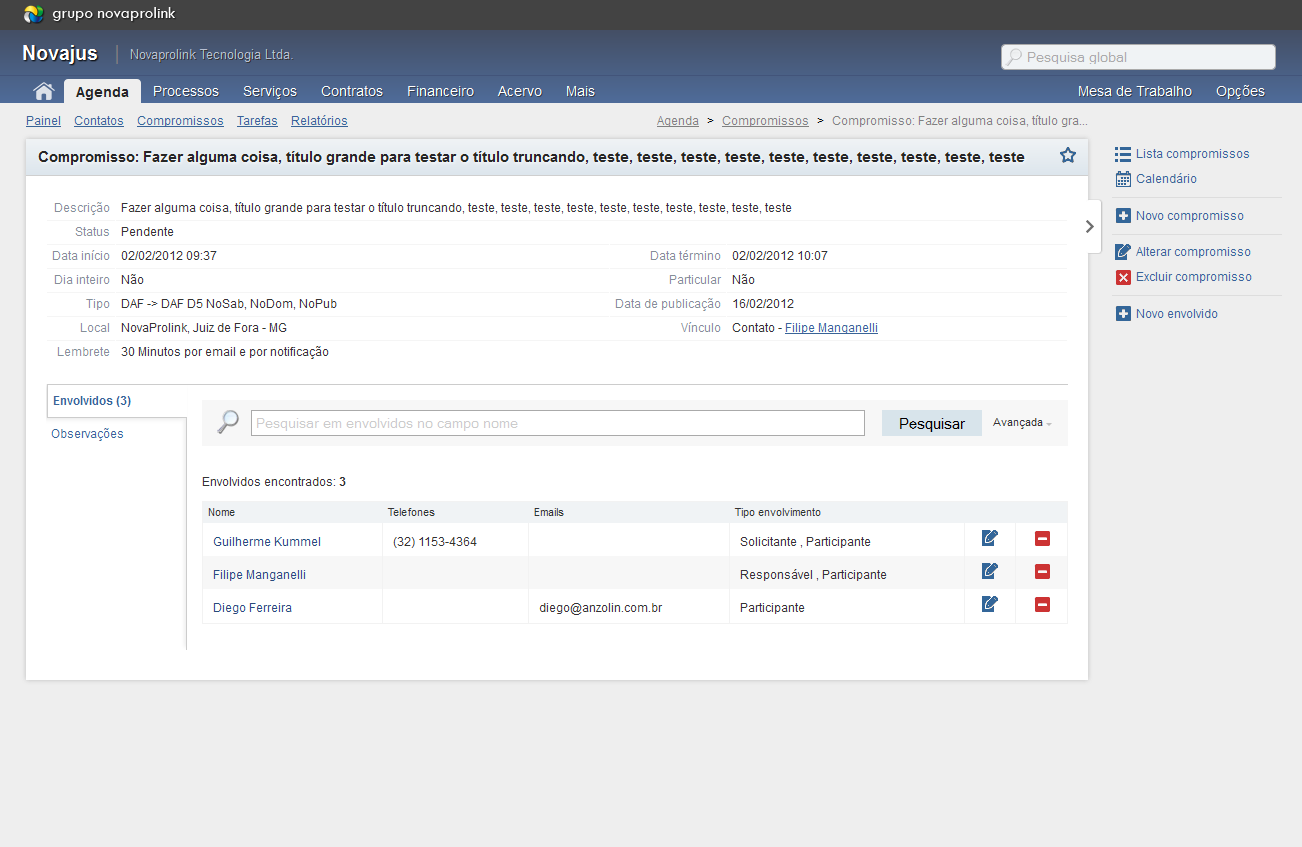The height and width of the screenshot is (847, 1302).
Task: Open the Mais menu
Action: coord(580,91)
